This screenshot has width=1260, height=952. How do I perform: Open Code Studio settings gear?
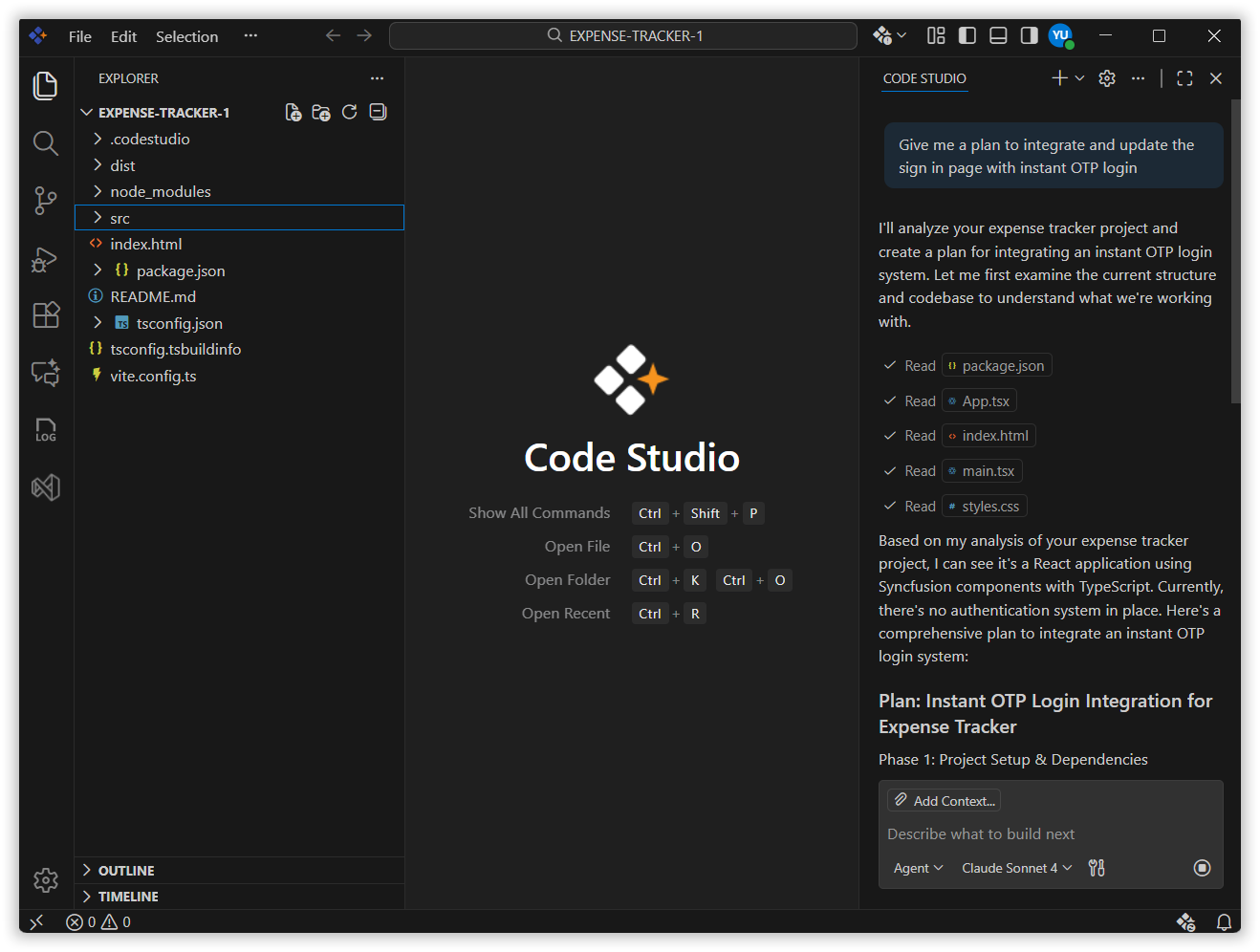tap(1107, 78)
